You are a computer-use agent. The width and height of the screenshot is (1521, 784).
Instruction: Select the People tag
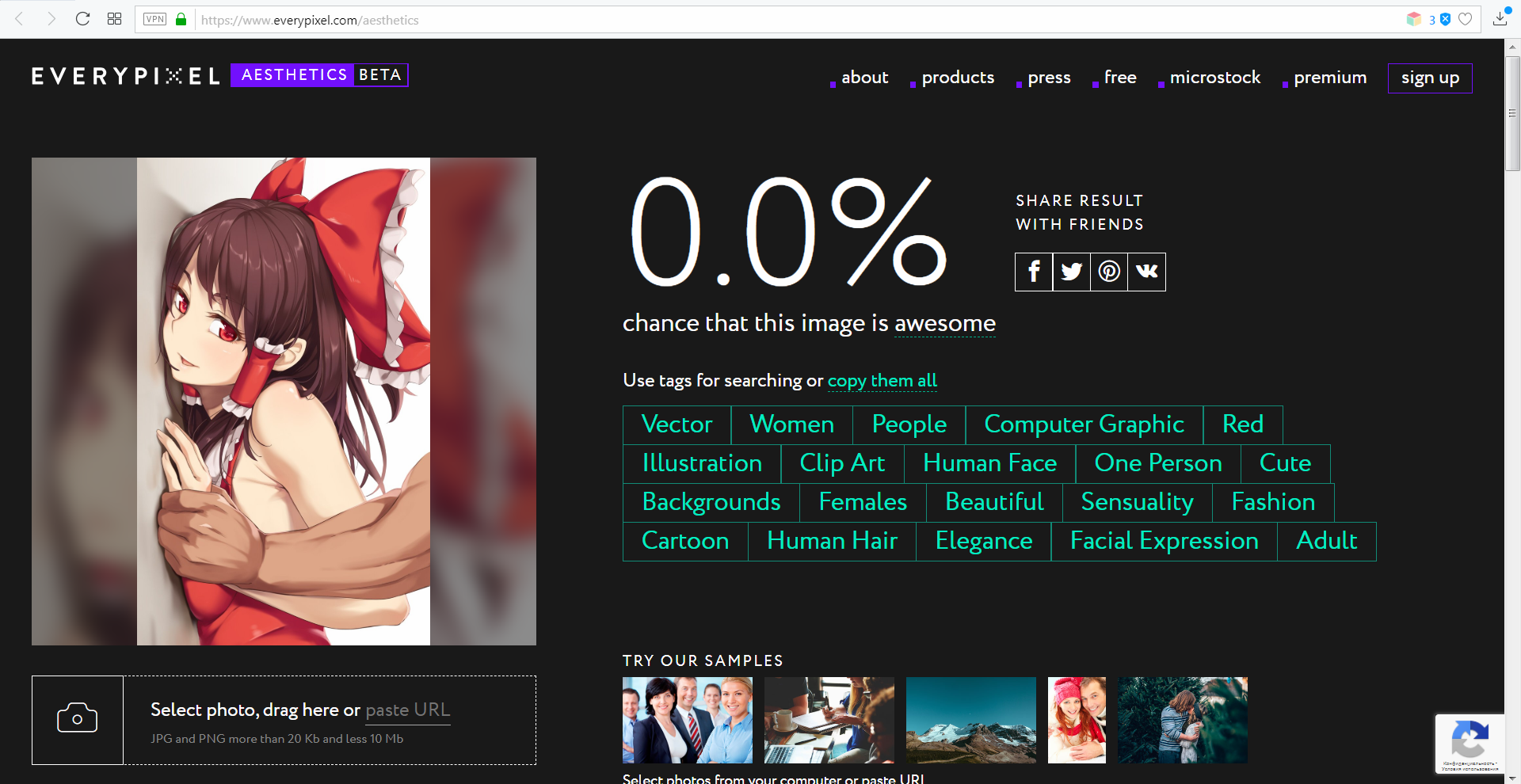click(909, 424)
